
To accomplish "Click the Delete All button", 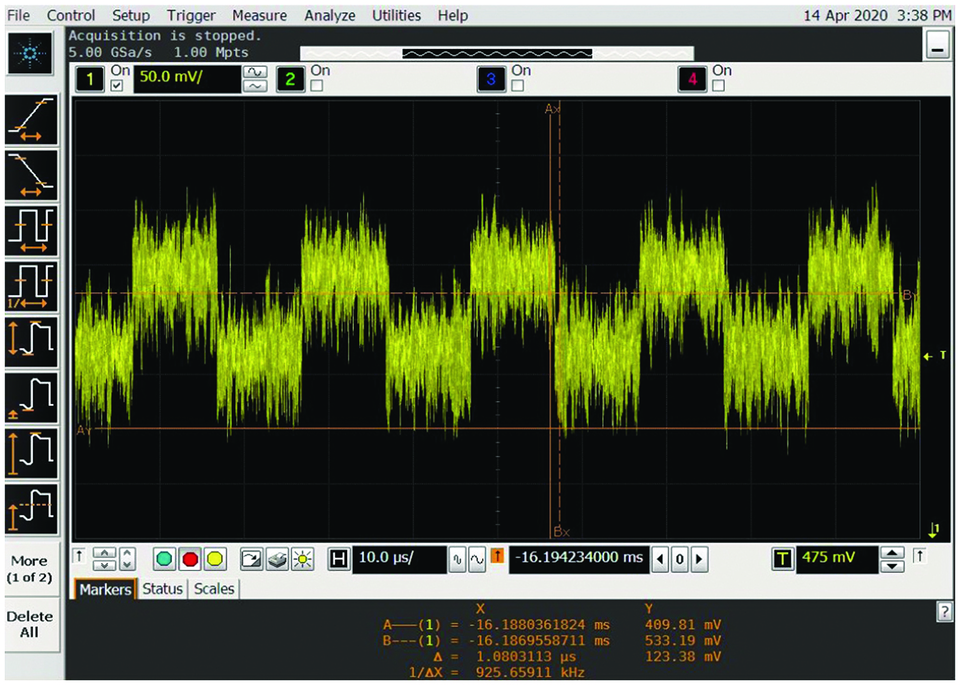I will click(31, 624).
